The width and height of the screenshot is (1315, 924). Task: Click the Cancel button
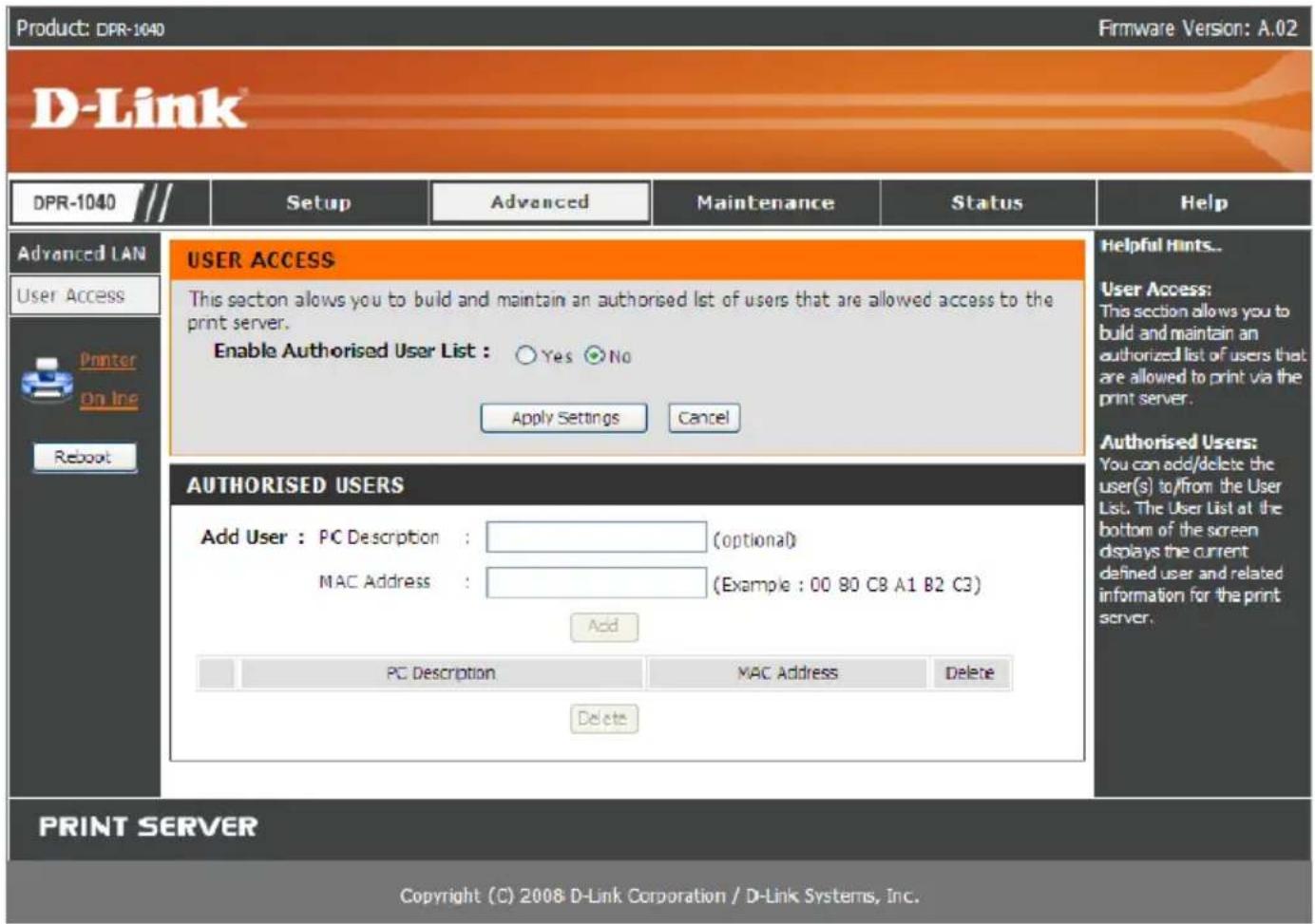pos(704,418)
